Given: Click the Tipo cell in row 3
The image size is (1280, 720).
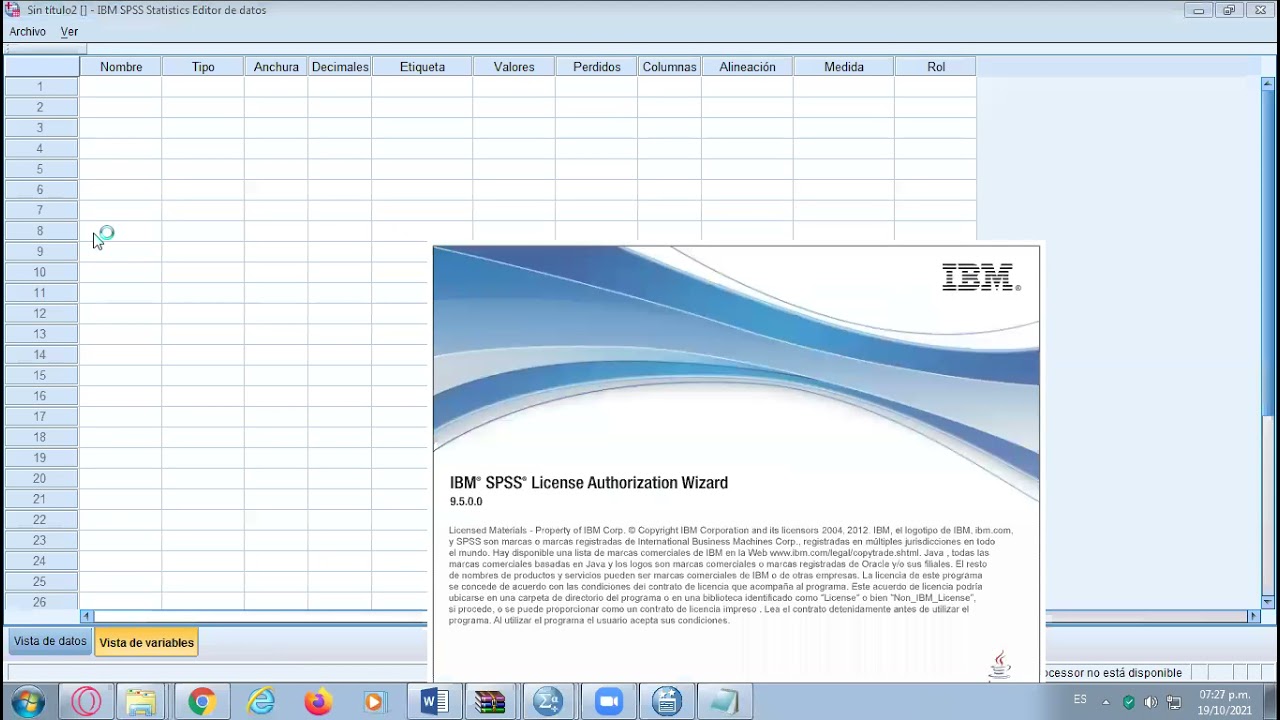Looking at the screenshot, I should click(x=203, y=128).
